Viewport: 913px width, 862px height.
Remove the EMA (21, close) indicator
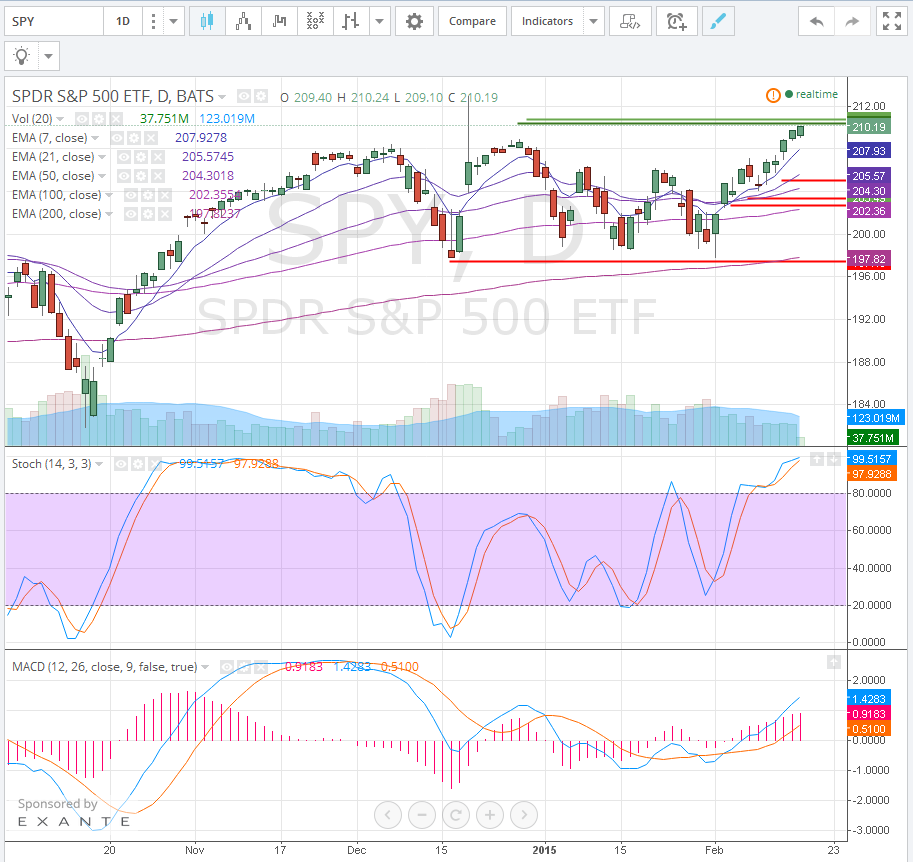(158, 157)
